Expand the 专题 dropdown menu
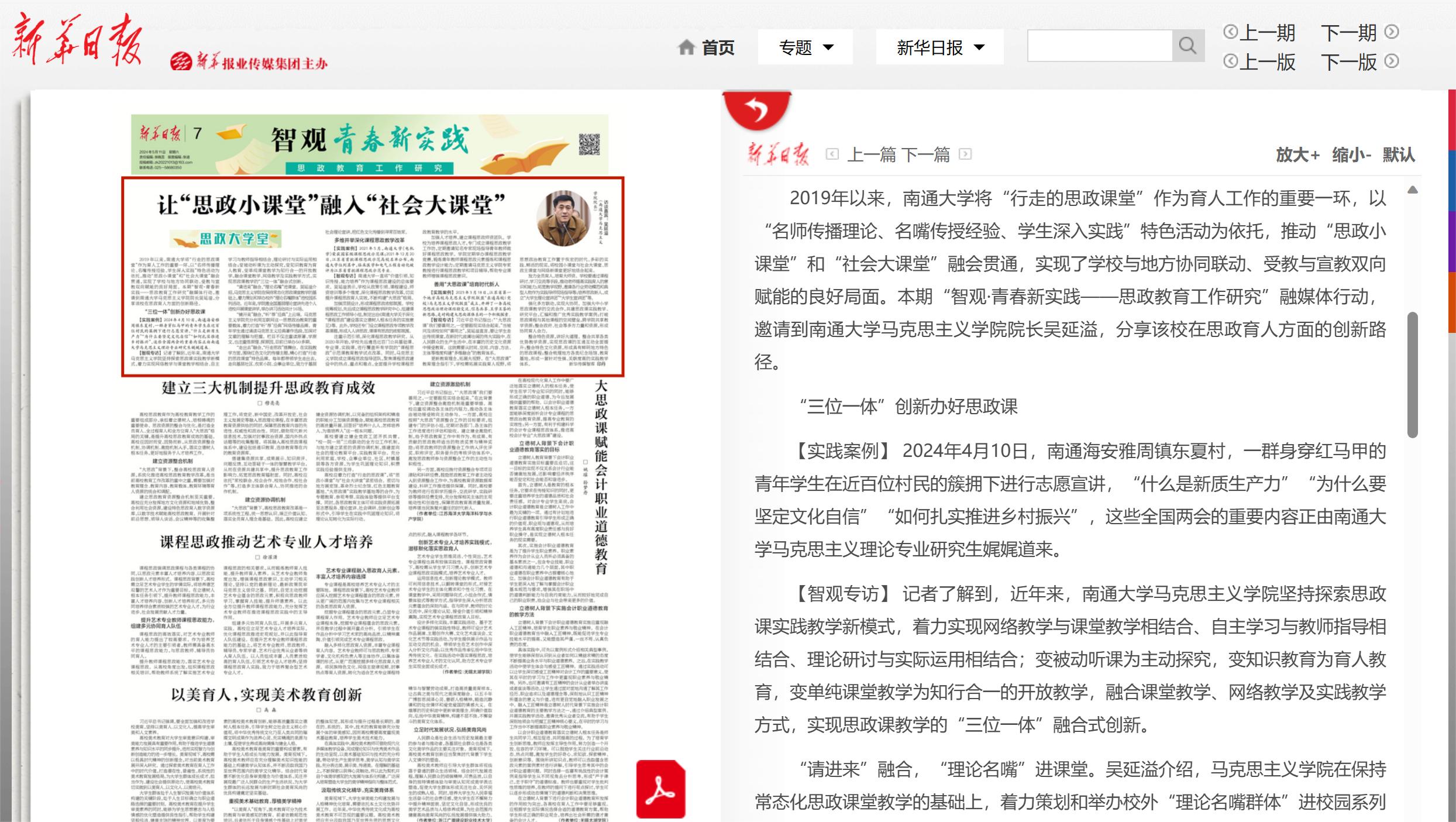The image size is (1456, 822). (806, 47)
